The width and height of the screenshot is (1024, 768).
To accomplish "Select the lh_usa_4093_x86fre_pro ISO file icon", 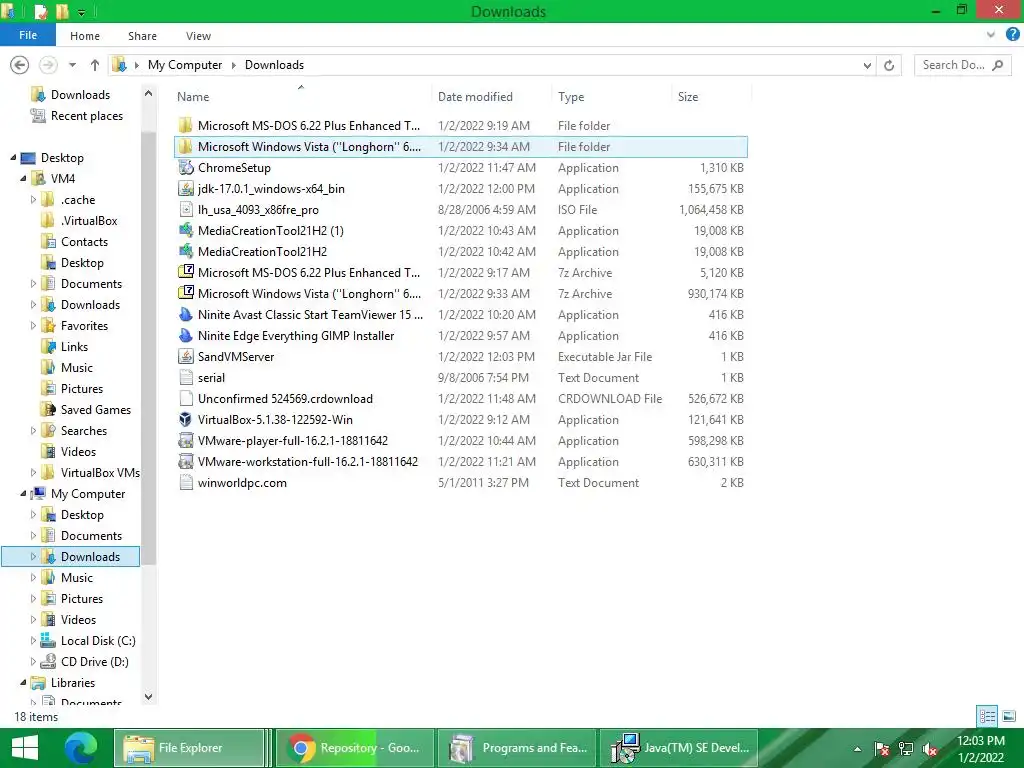I will pos(186,210).
